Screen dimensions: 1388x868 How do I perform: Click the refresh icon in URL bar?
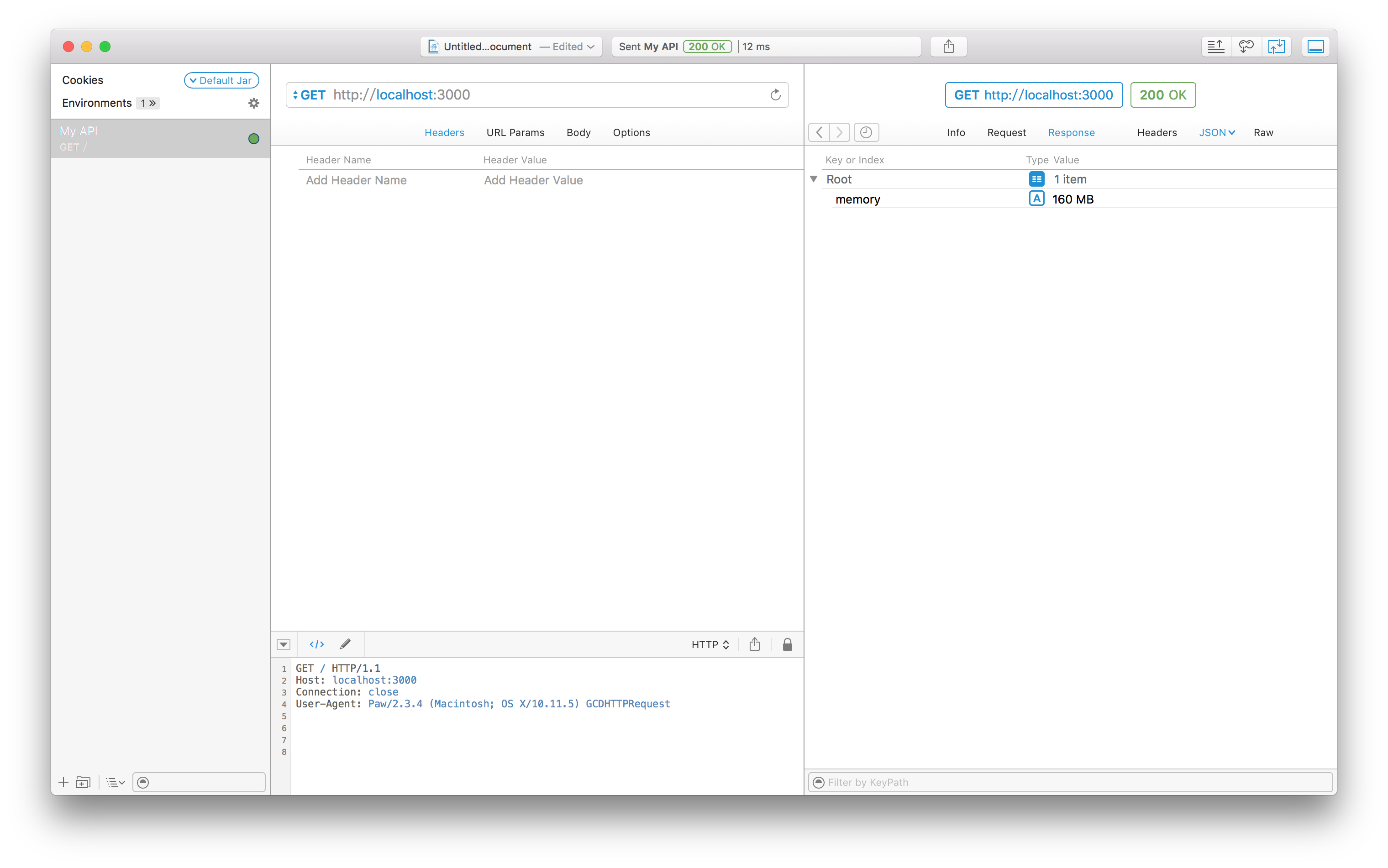pos(775,95)
